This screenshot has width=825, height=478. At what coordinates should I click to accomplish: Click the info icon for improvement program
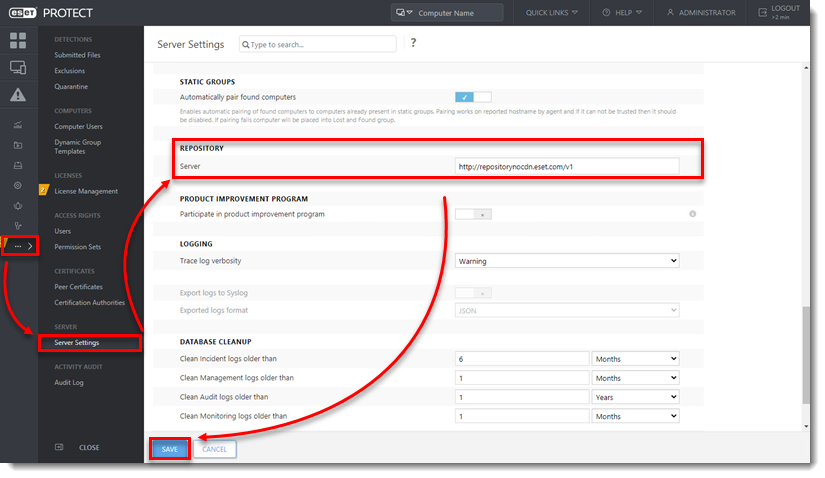(x=692, y=214)
